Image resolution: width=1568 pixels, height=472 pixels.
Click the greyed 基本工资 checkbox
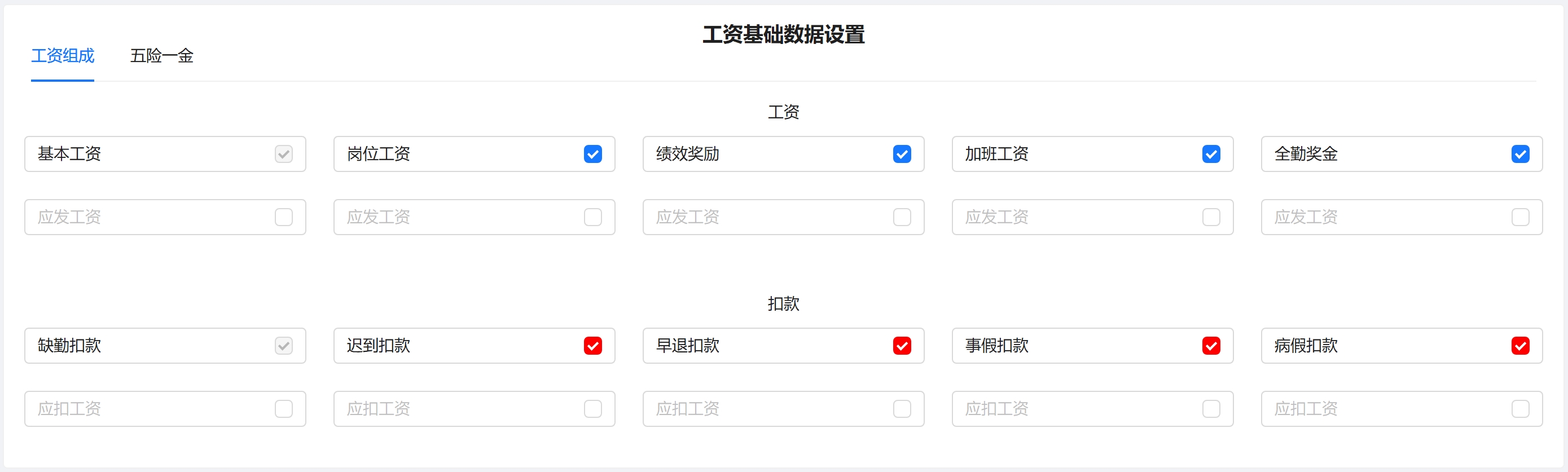click(x=284, y=154)
